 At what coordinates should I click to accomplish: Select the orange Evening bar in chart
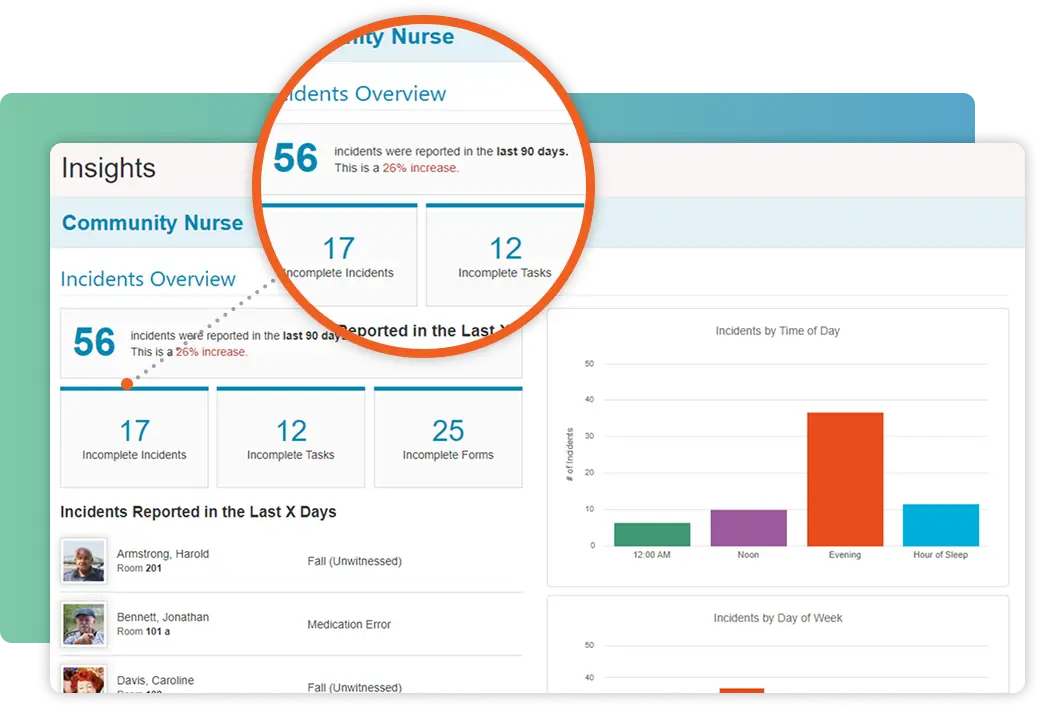coord(845,479)
